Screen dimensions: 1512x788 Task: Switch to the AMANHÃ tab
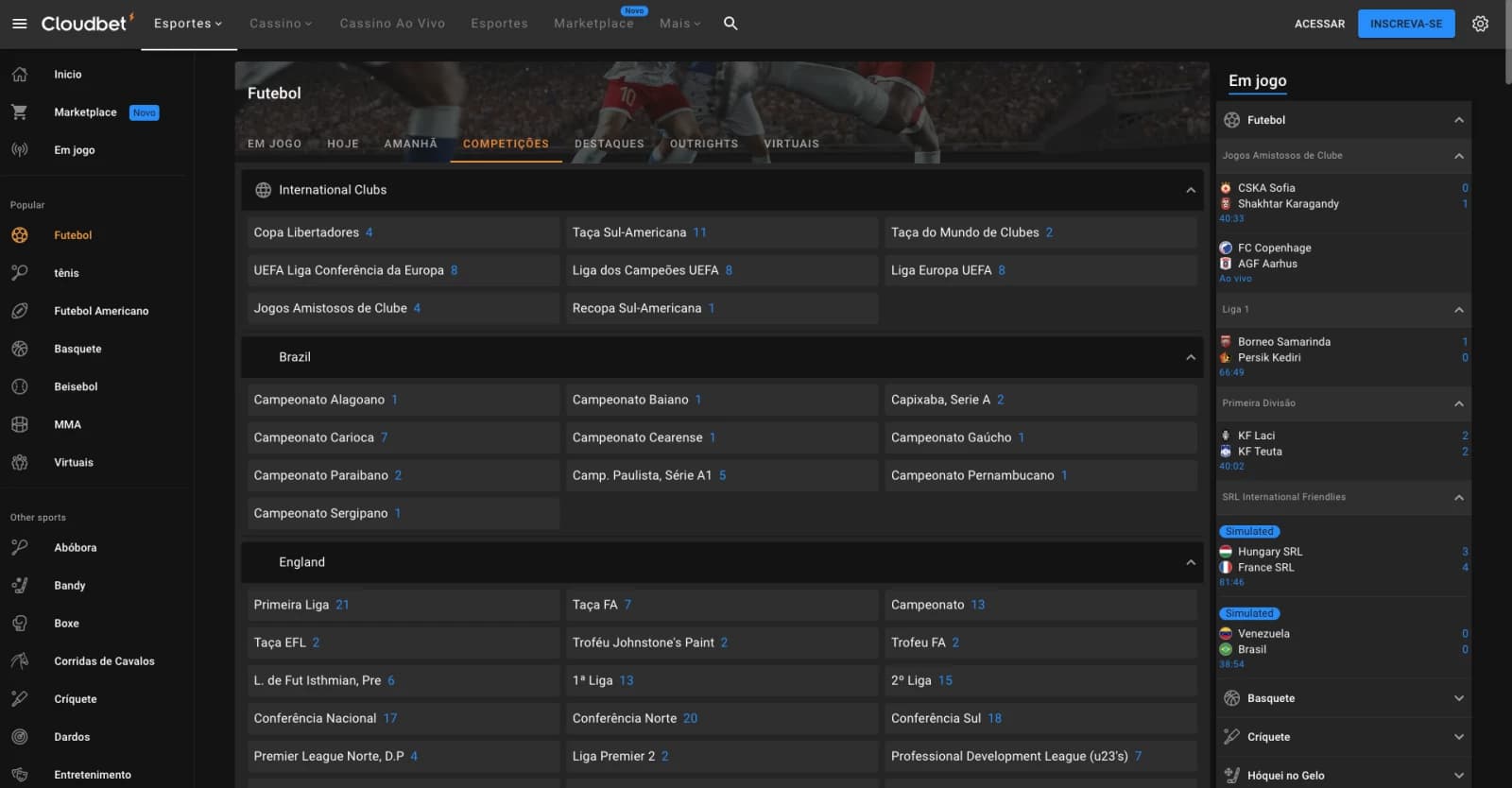pyautogui.click(x=410, y=144)
